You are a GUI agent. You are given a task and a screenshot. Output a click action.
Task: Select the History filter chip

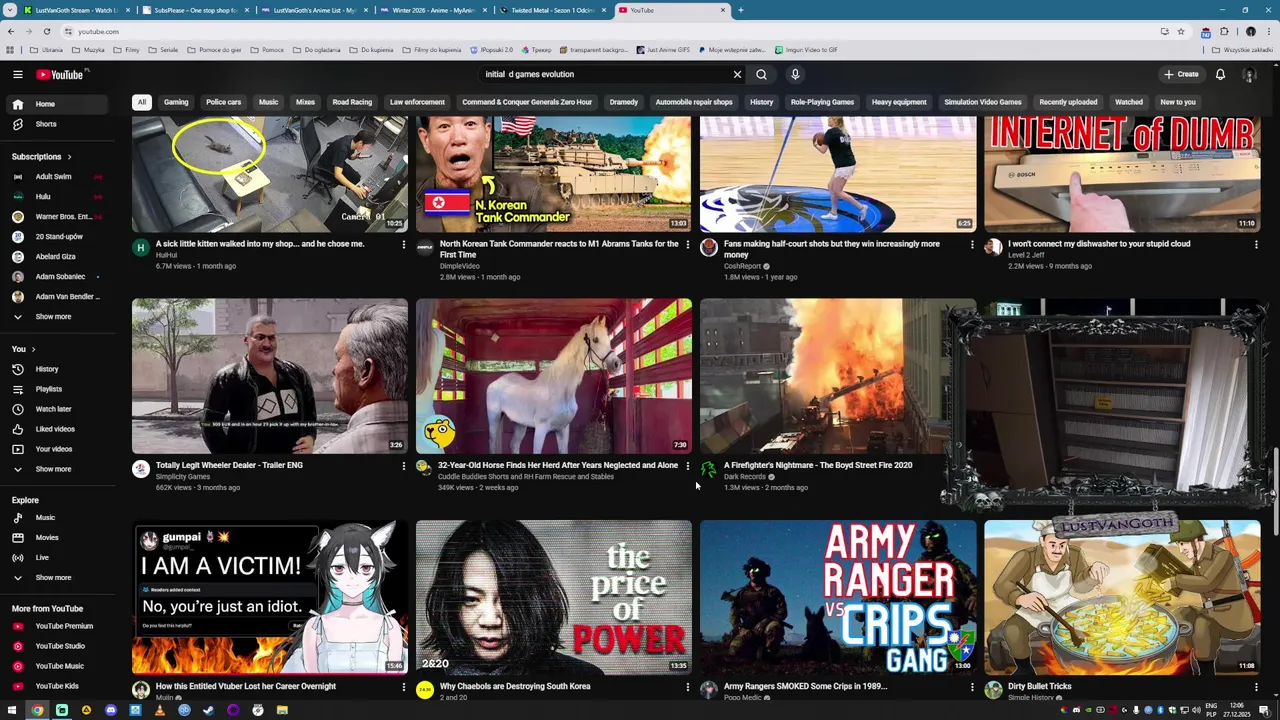pos(761,102)
